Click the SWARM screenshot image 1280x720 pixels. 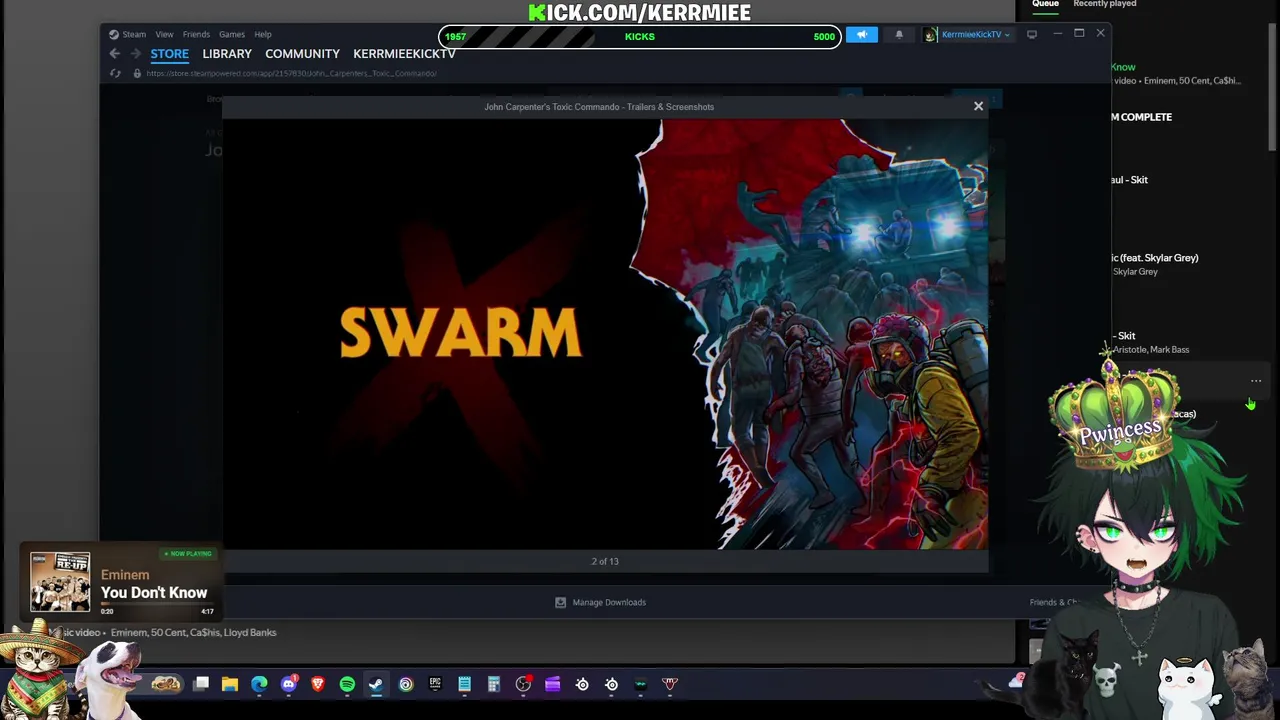point(605,334)
